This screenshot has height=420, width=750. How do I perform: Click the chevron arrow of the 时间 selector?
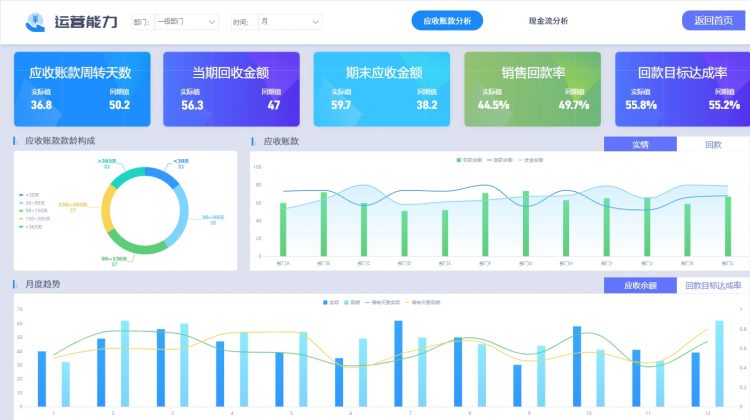point(315,22)
